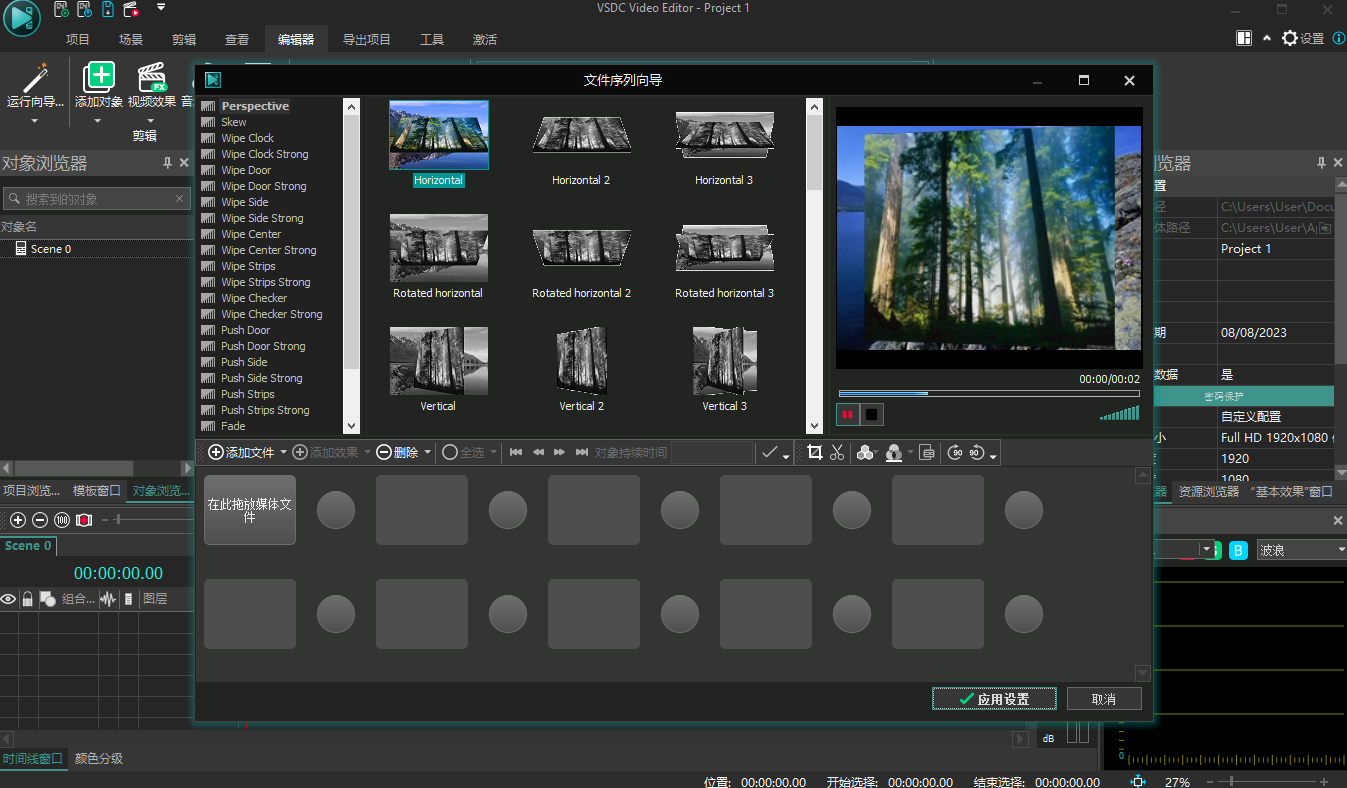Click the drop media files here tile

(250, 510)
